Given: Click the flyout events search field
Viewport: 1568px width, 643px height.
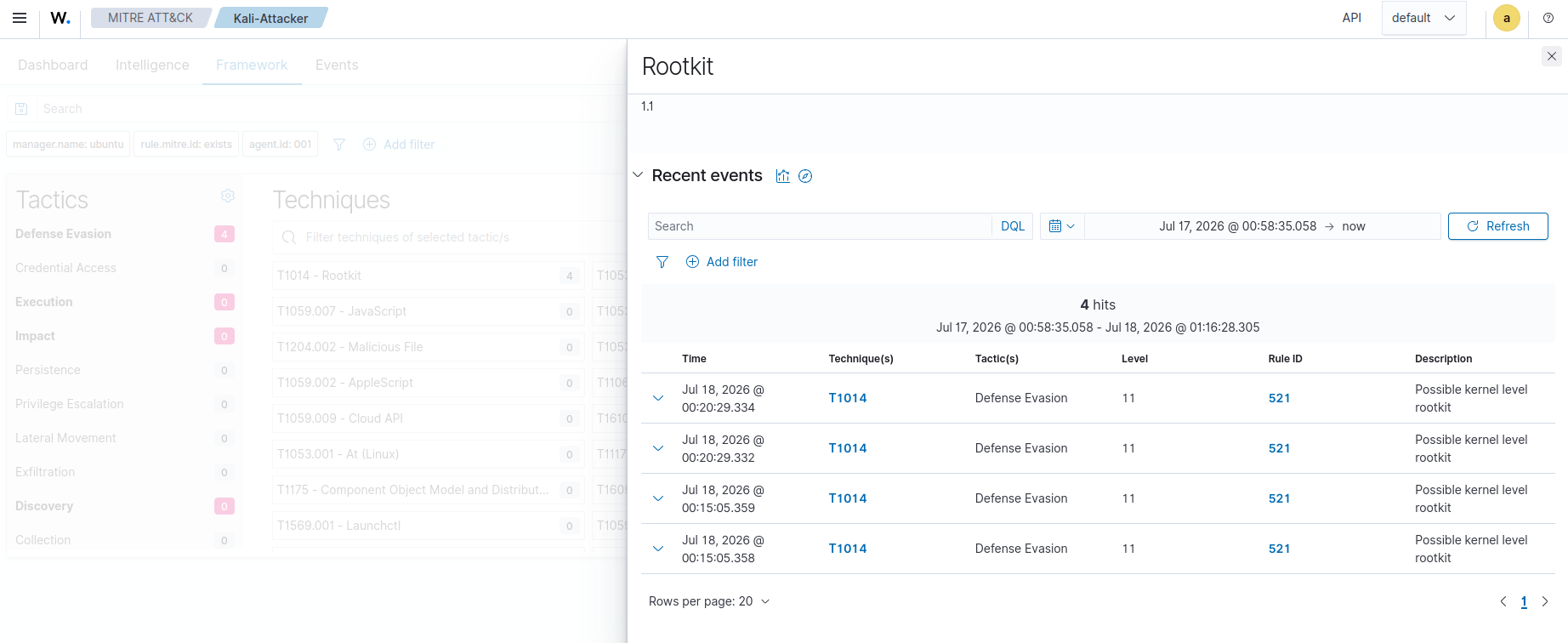Looking at the screenshot, I should [x=820, y=226].
